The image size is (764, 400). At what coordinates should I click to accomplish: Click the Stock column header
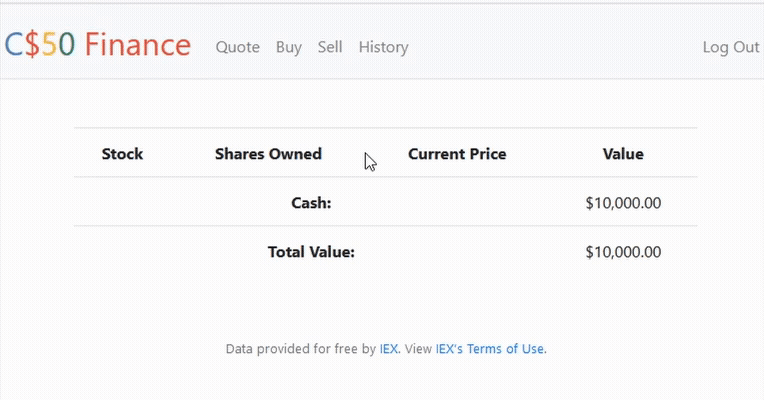(x=122, y=154)
